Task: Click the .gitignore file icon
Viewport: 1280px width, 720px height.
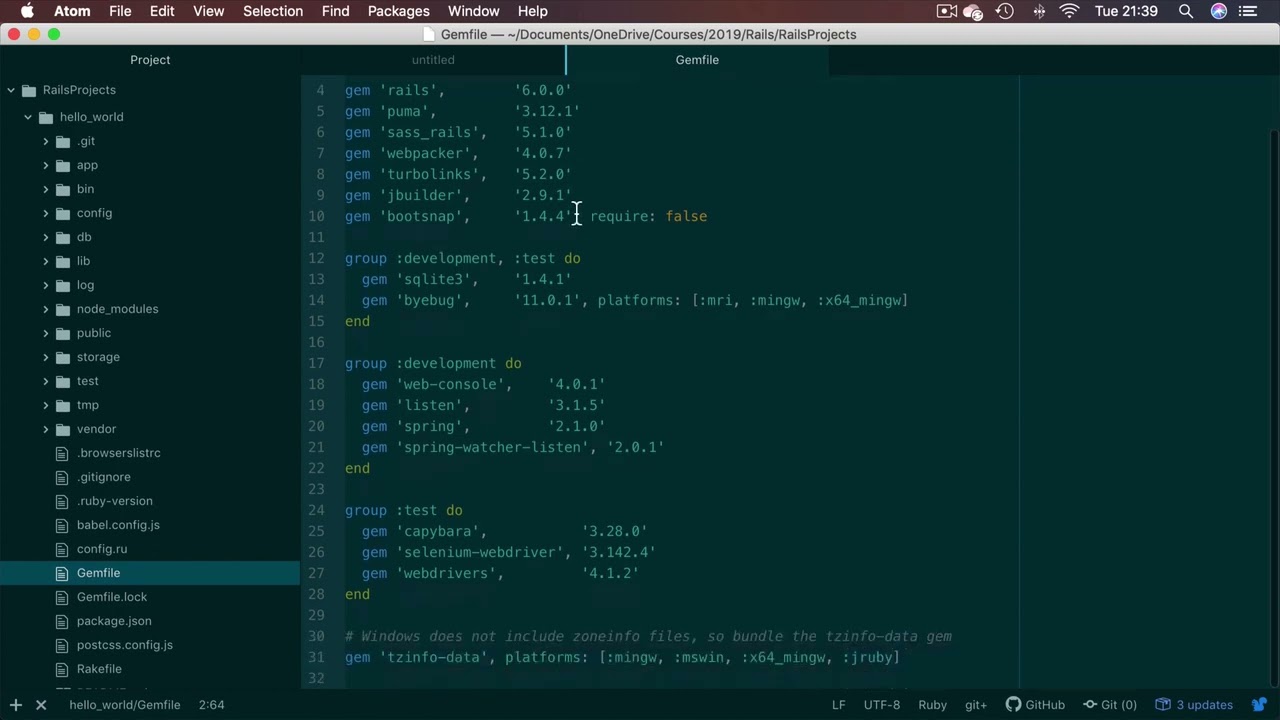Action: pyautogui.click(x=61, y=477)
